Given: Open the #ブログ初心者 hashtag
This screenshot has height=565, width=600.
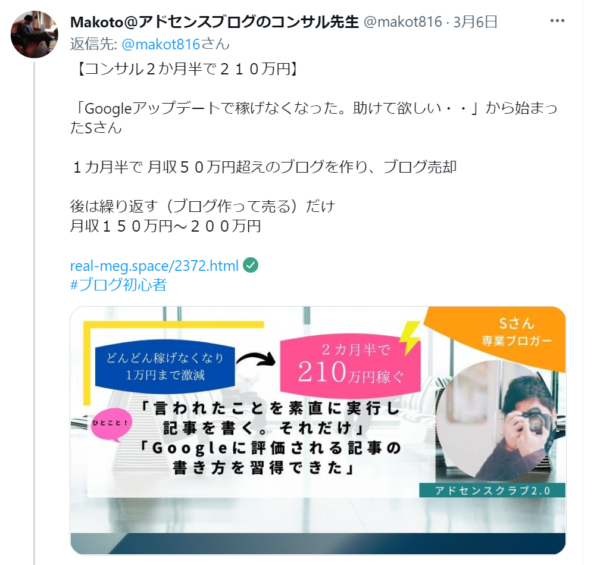Looking at the screenshot, I should [118, 285].
